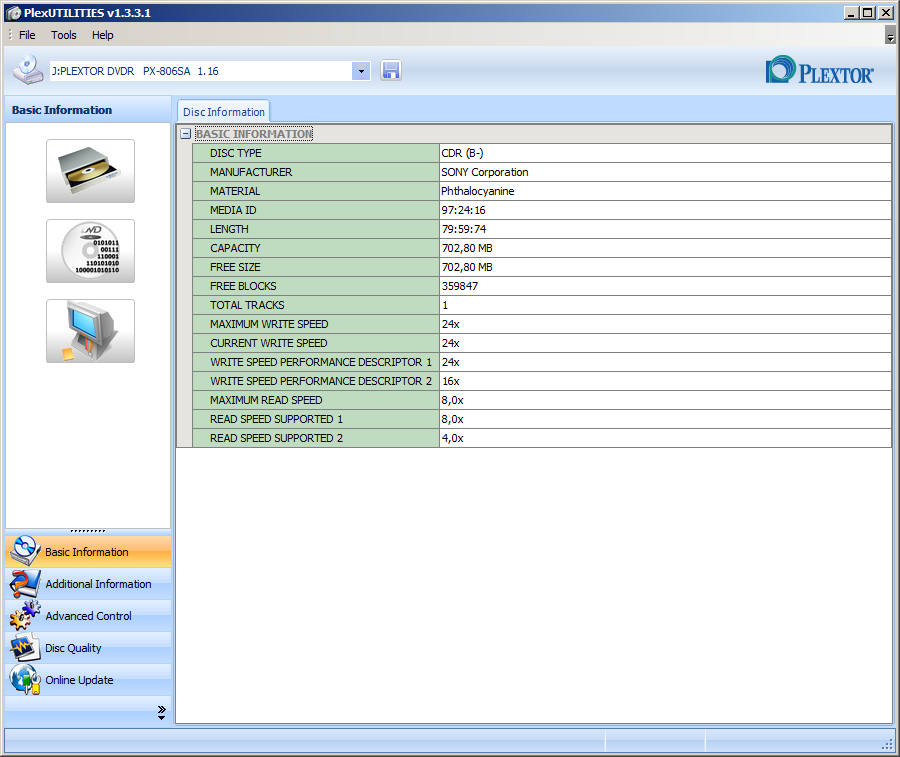
Task: Select the MATERIAL row label
Action: (316, 191)
